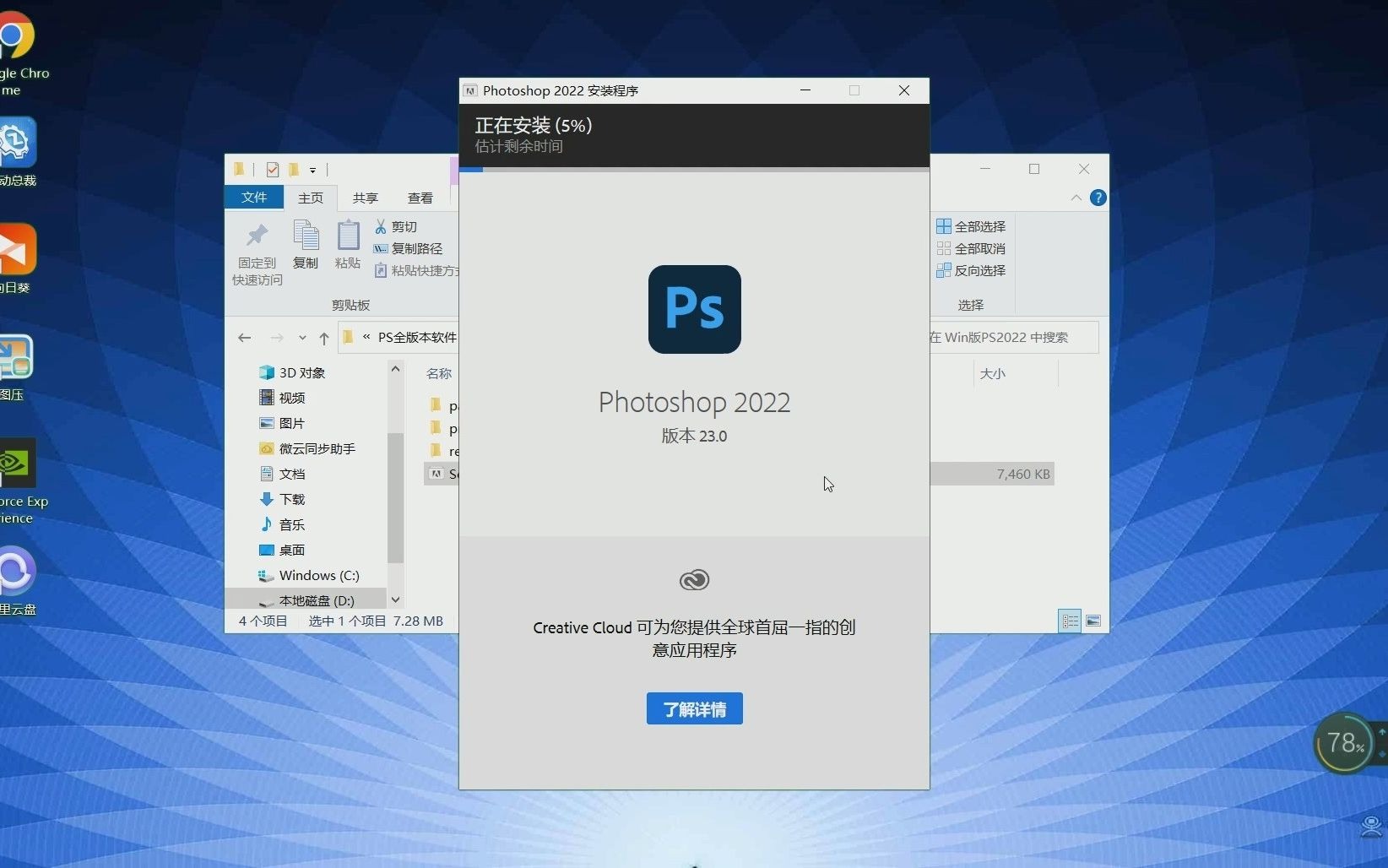Click the 78% floating memory widget
The height and width of the screenshot is (868, 1388).
click(1344, 743)
